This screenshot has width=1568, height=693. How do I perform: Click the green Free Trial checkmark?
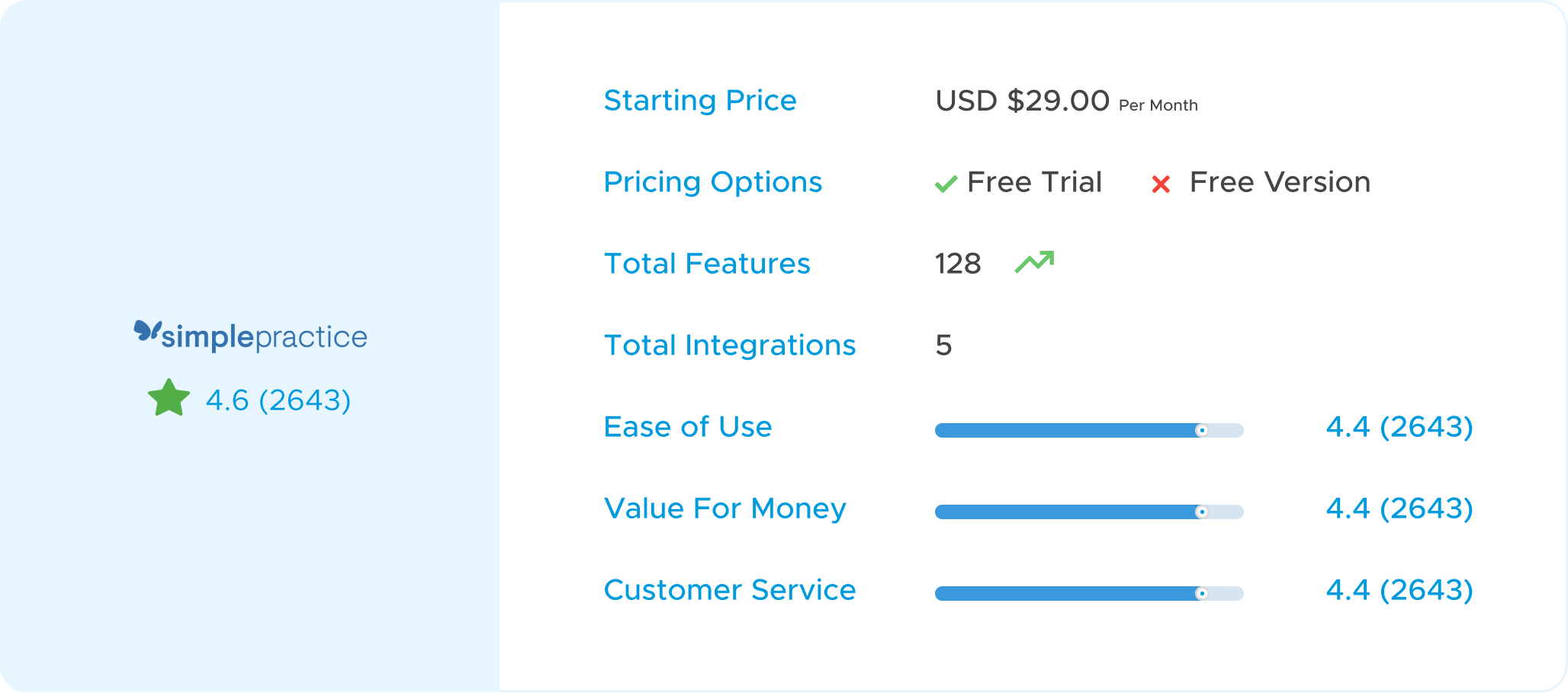point(946,184)
